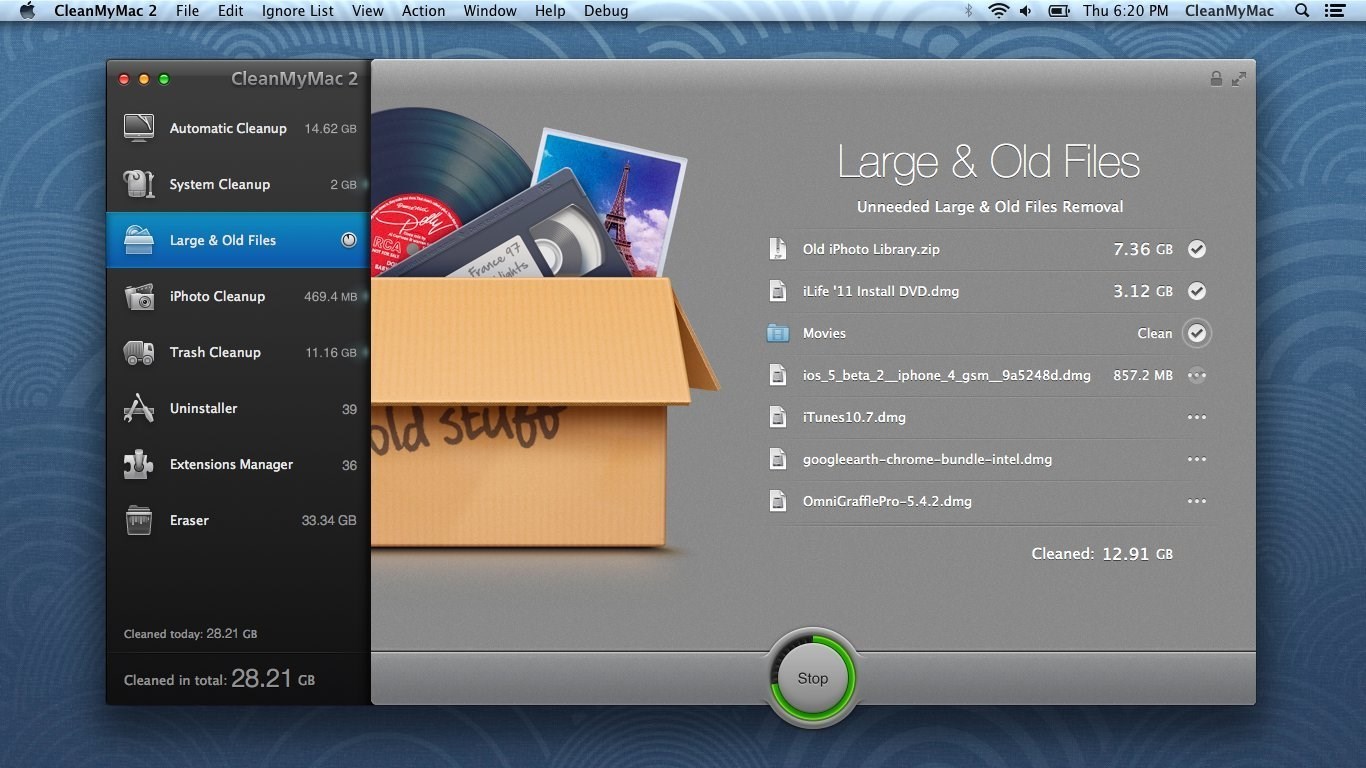
Task: Open the Action menu
Action: pyautogui.click(x=424, y=11)
